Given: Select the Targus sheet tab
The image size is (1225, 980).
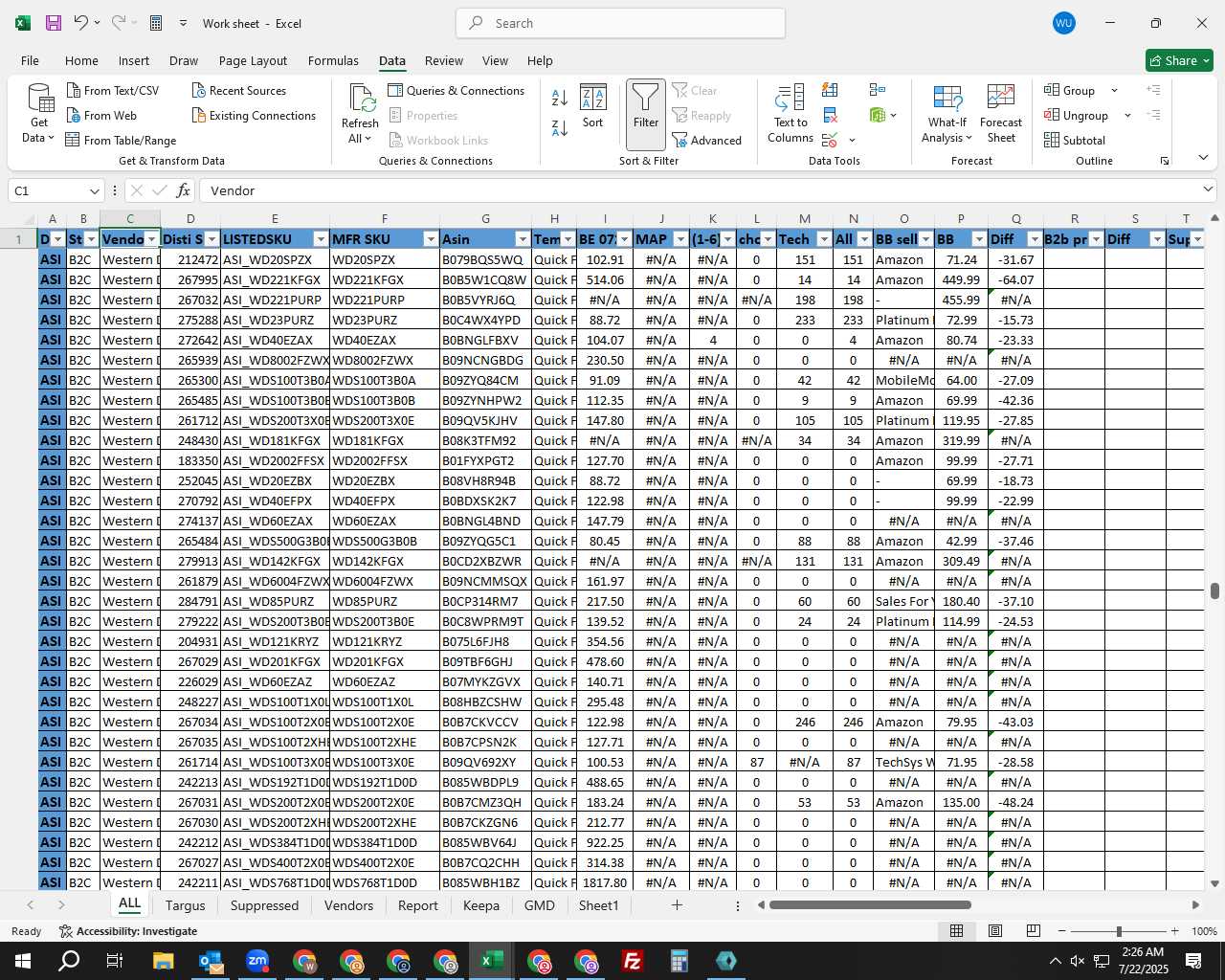Looking at the screenshot, I should point(185,905).
